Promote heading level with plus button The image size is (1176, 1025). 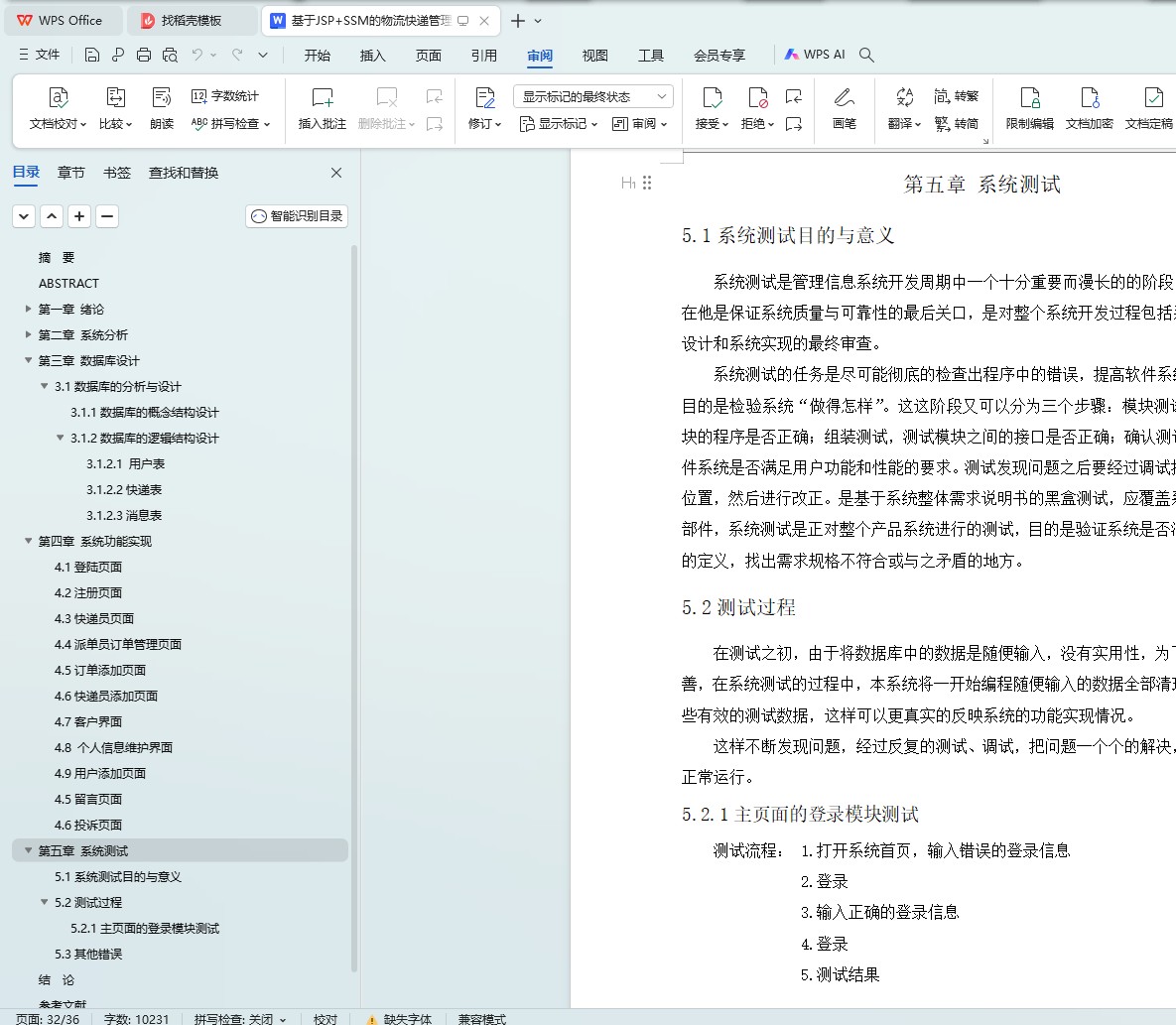pyautogui.click(x=79, y=216)
